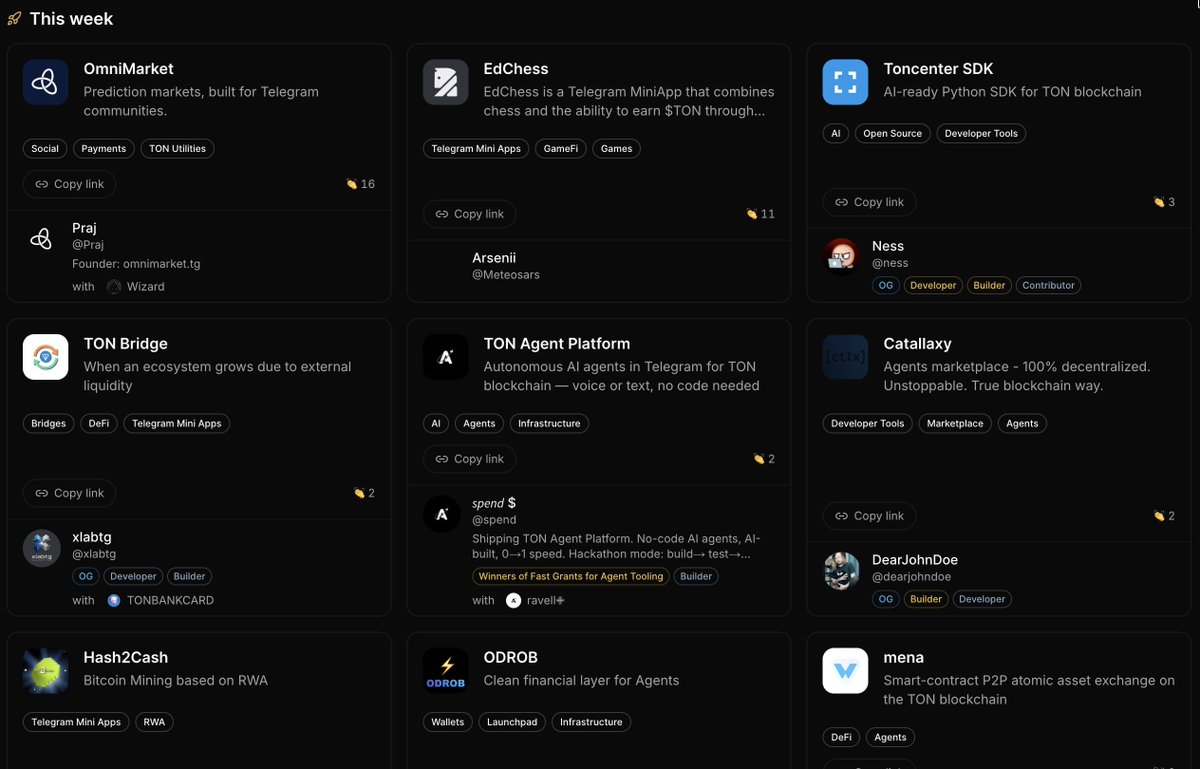Select the Launchpad tag on ODROB
The width and height of the screenshot is (1200, 769).
tap(512, 722)
